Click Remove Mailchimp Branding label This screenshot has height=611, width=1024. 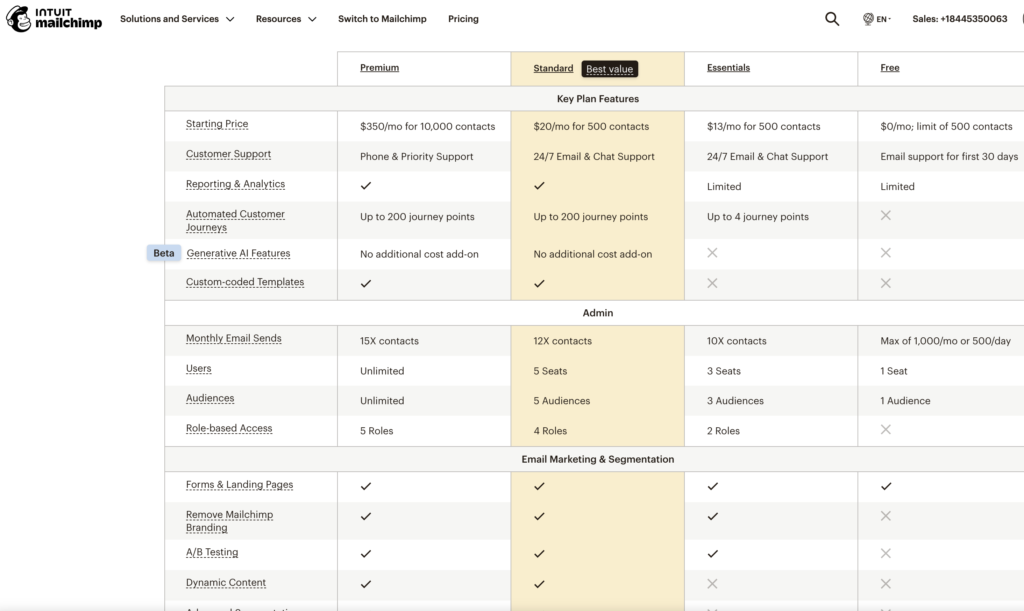229,521
